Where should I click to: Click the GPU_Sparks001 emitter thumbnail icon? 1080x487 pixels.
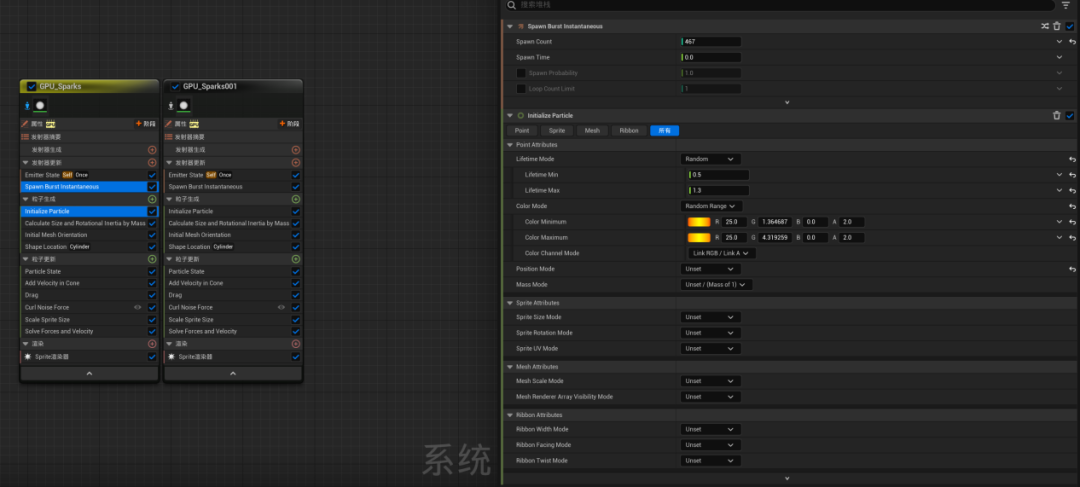pos(184,105)
